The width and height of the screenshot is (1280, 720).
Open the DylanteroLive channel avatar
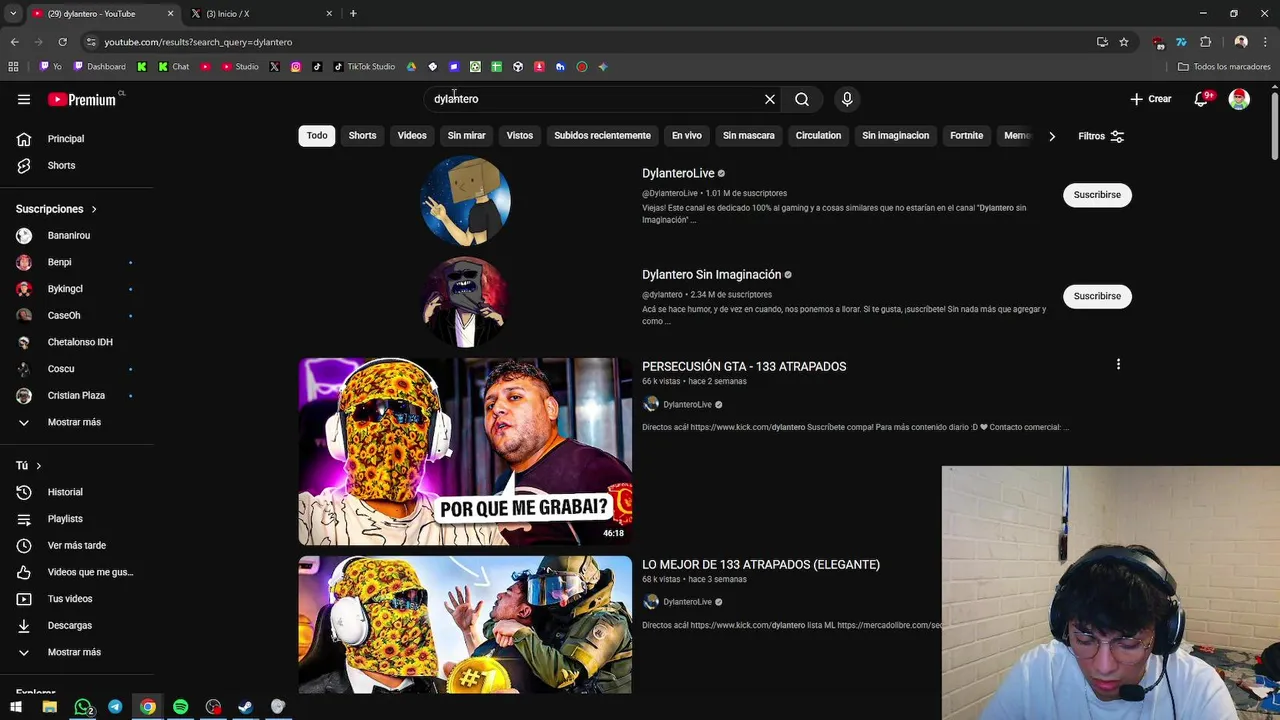(x=465, y=200)
